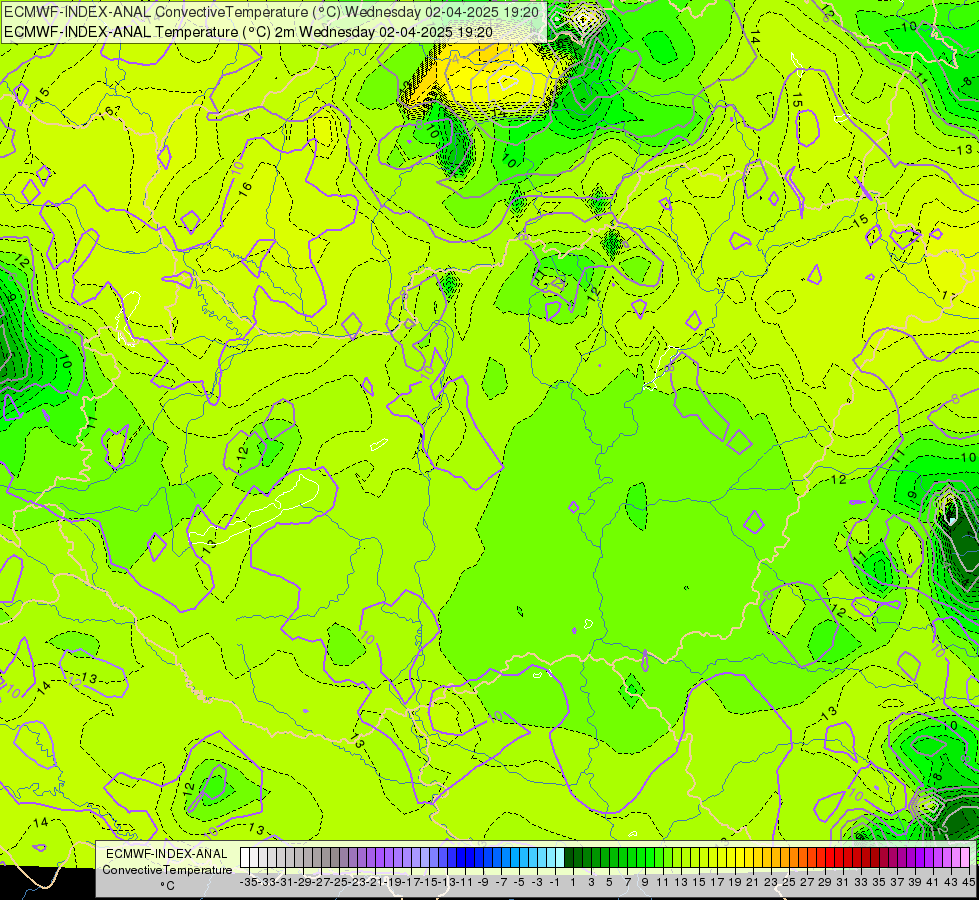Click the Temperature 2m title line
This screenshot has height=900, width=979.
[x=248, y=32]
